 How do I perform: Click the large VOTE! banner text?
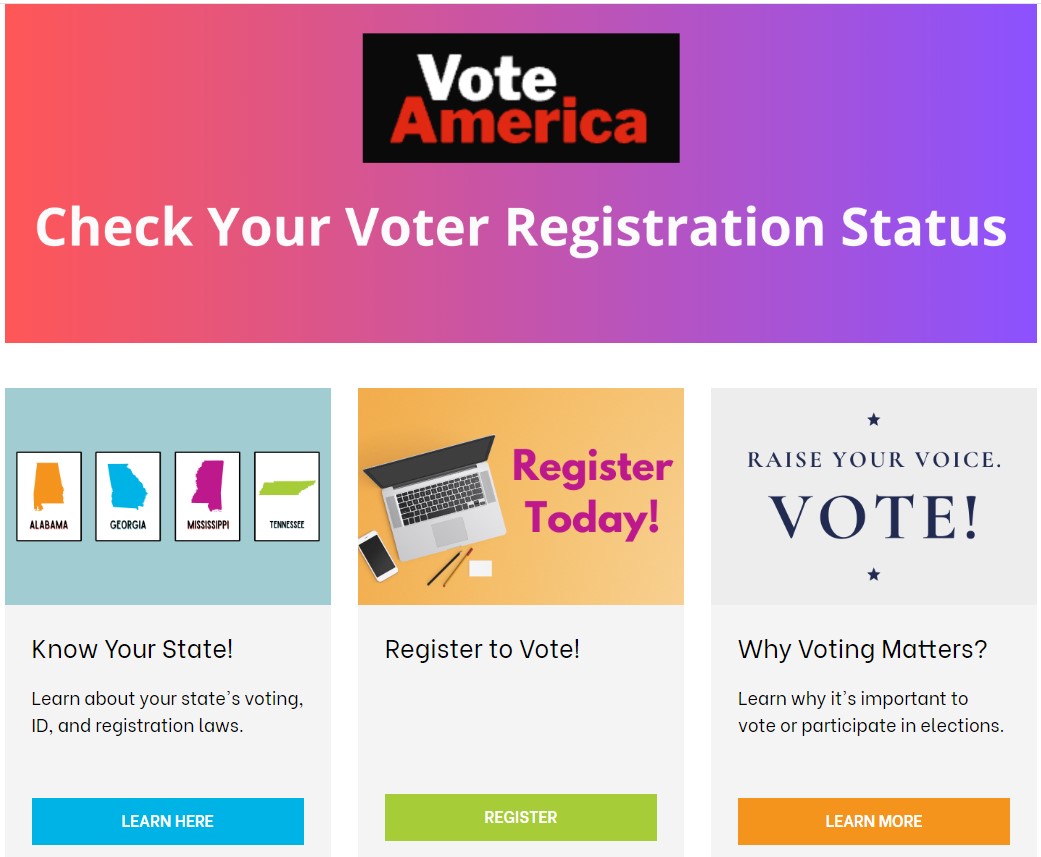pos(873,516)
